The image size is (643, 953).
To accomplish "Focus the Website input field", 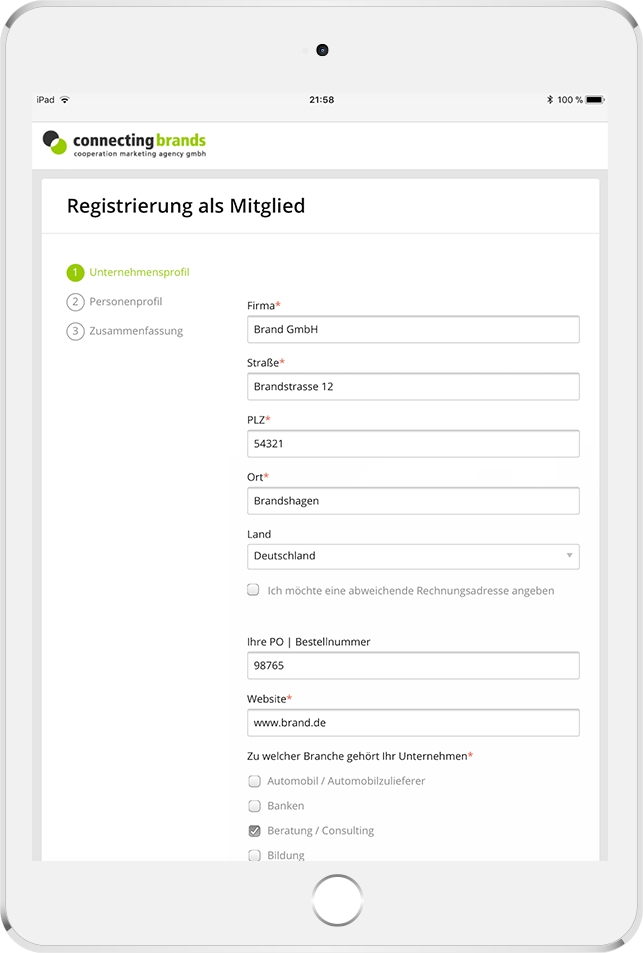I will [412, 722].
